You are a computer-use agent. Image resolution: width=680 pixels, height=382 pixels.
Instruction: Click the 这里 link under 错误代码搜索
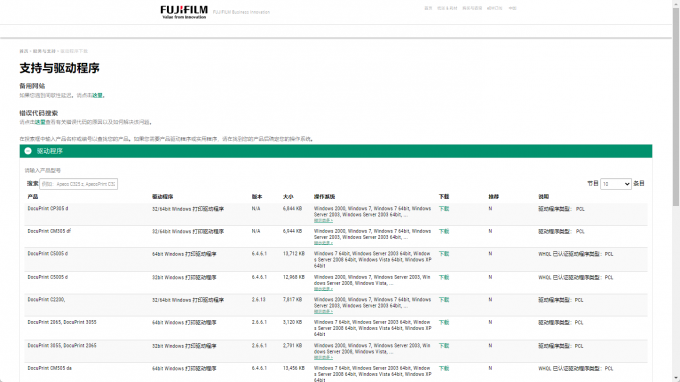pos(40,122)
